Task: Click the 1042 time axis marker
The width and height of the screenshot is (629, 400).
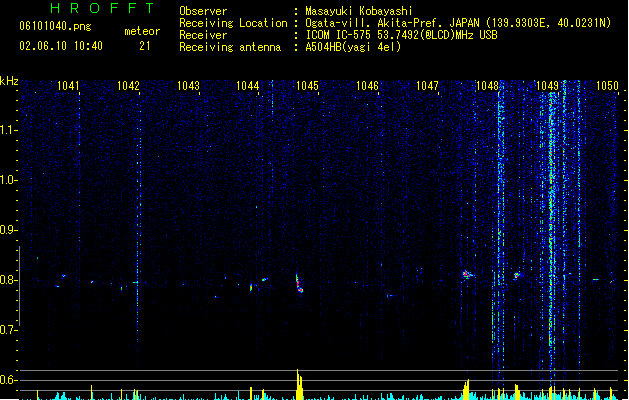Action: [x=128, y=86]
